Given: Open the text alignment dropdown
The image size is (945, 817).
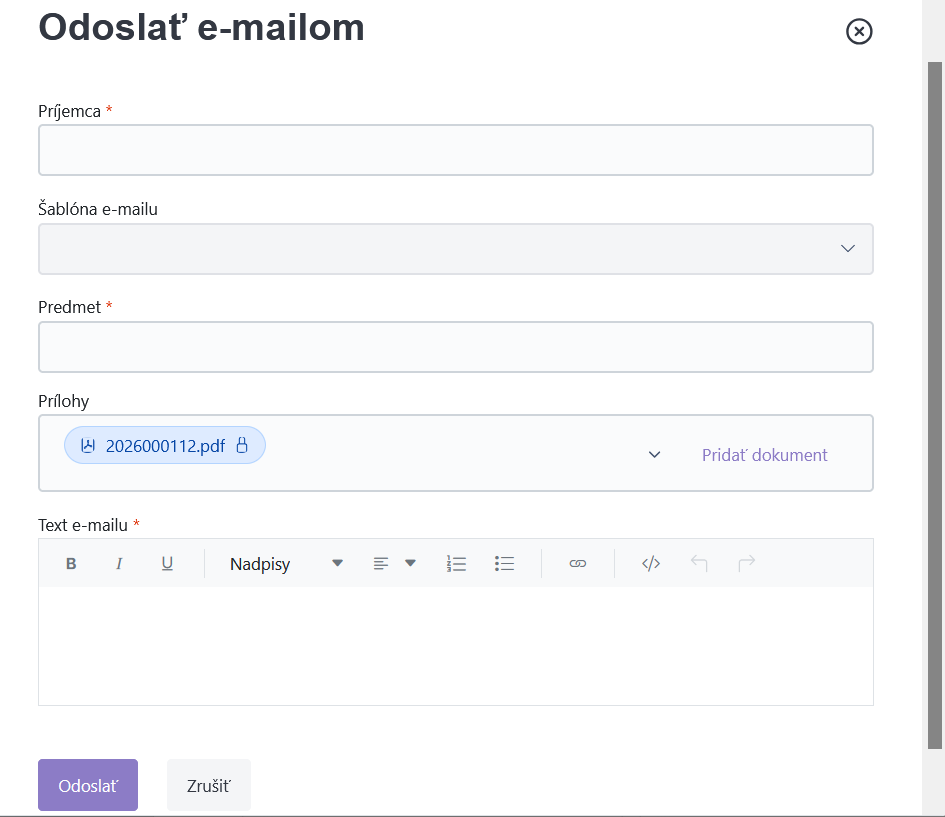Looking at the screenshot, I should pos(394,563).
